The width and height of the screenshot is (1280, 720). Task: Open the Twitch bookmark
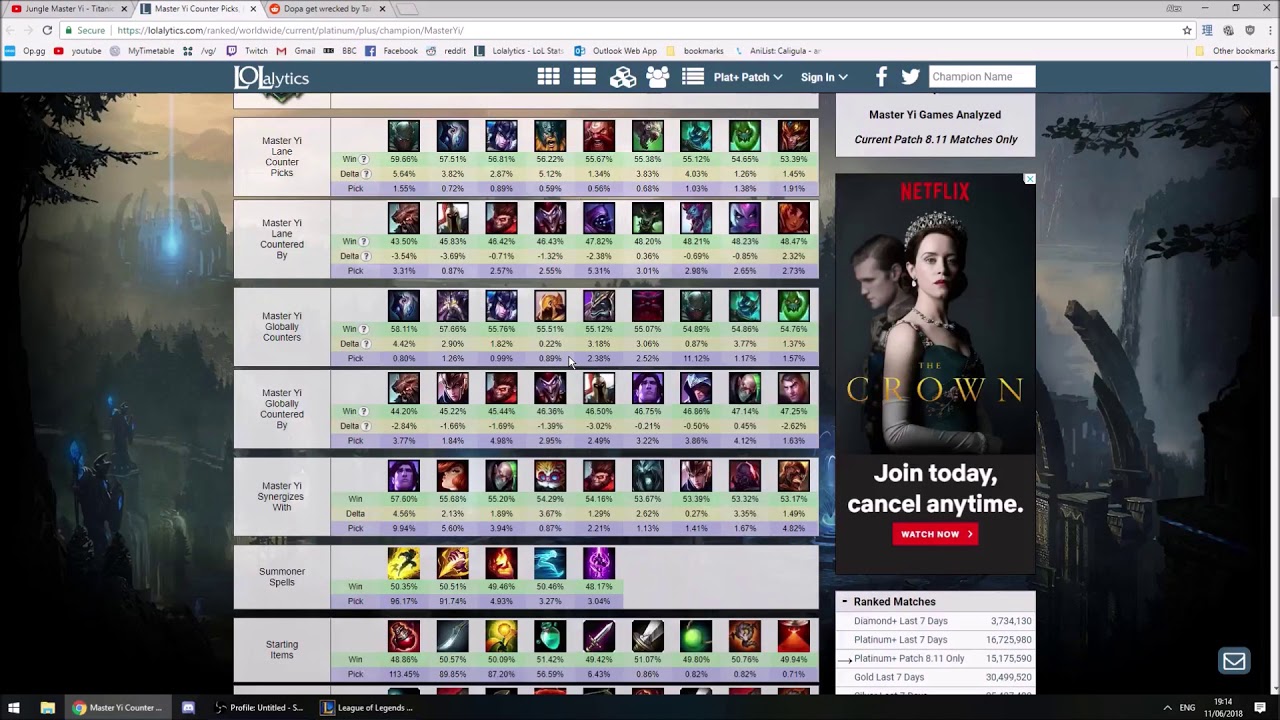[248, 51]
